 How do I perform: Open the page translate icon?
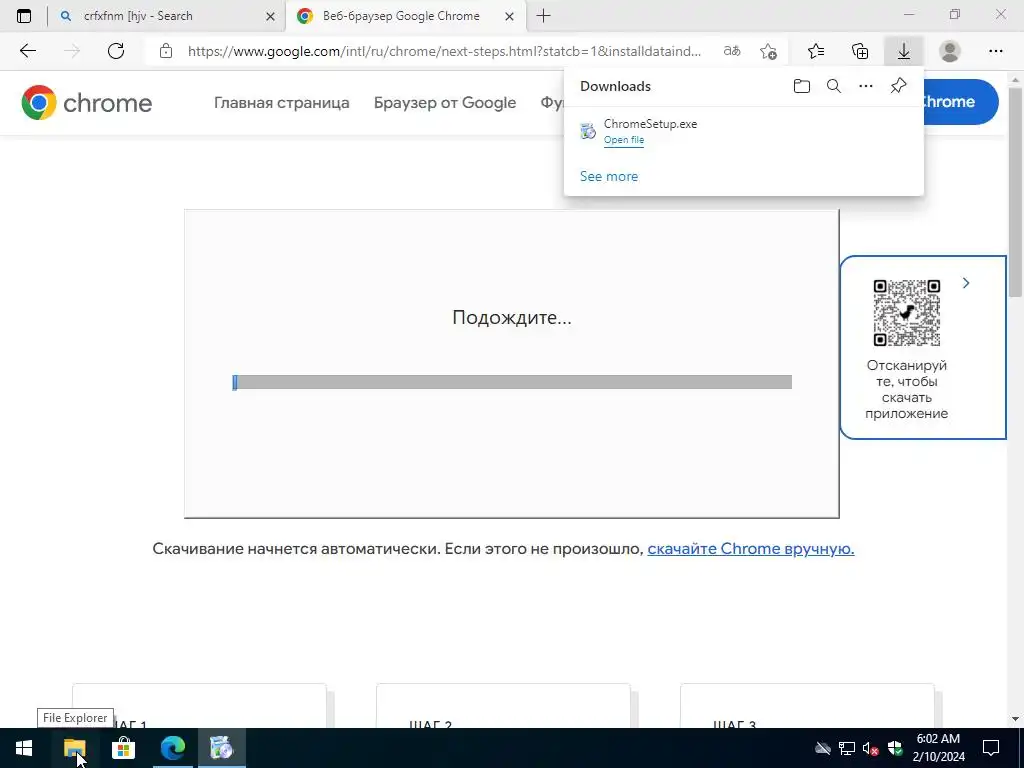point(732,51)
